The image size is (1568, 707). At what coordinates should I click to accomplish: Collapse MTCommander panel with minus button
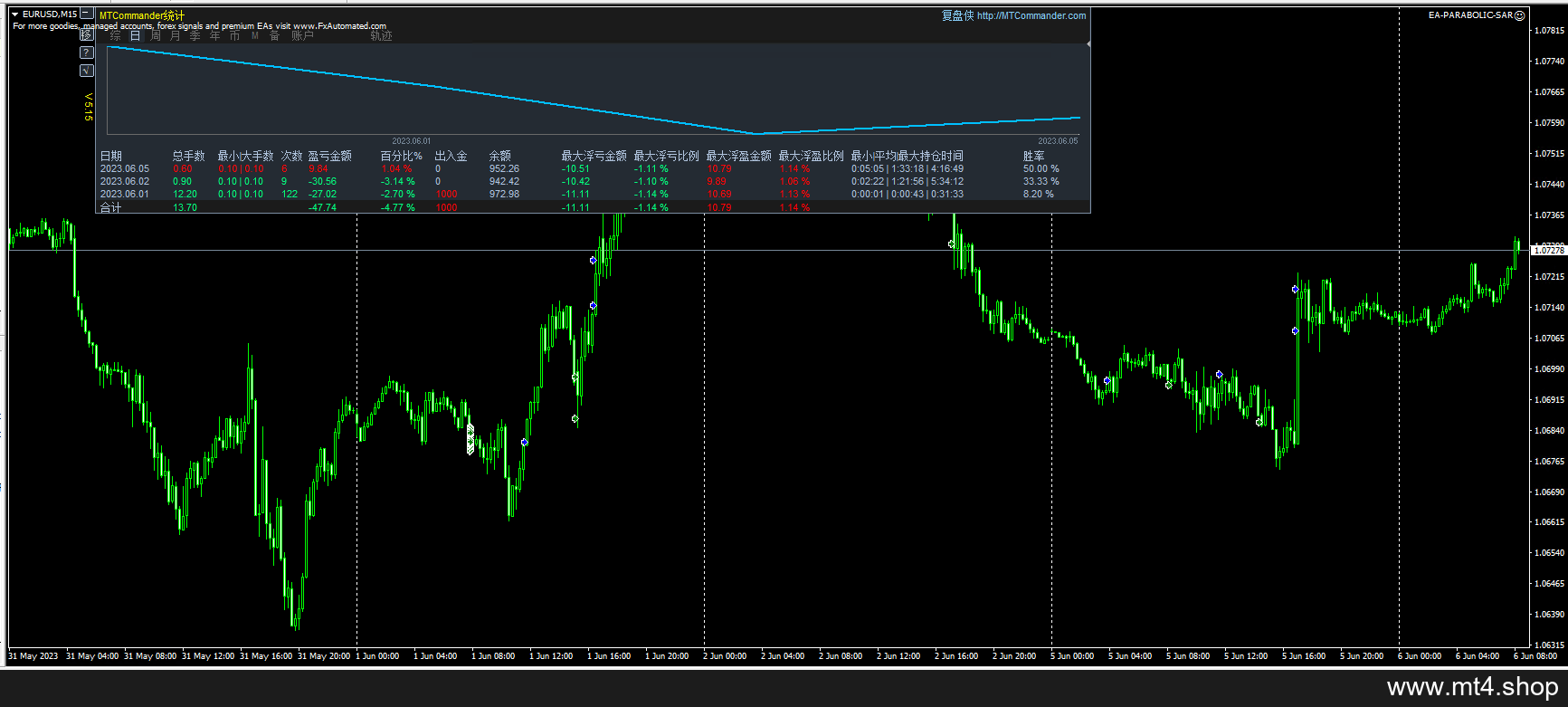tap(87, 14)
